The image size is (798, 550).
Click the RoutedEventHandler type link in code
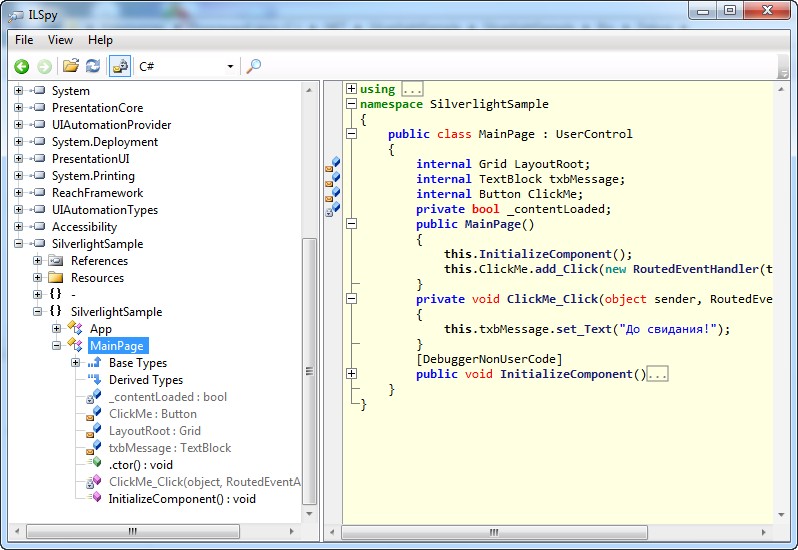tap(696, 269)
